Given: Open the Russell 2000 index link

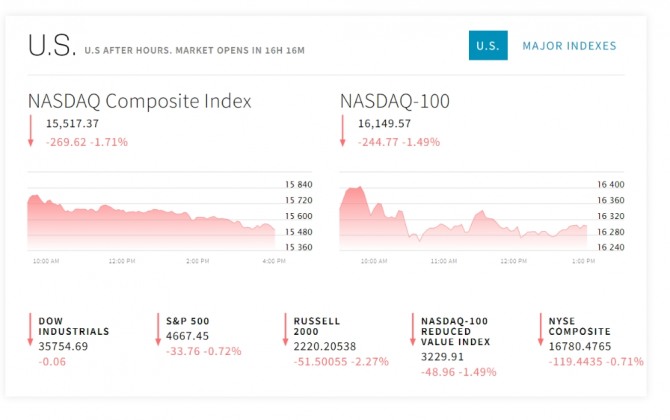Looking at the screenshot, I should pyautogui.click(x=317, y=326).
